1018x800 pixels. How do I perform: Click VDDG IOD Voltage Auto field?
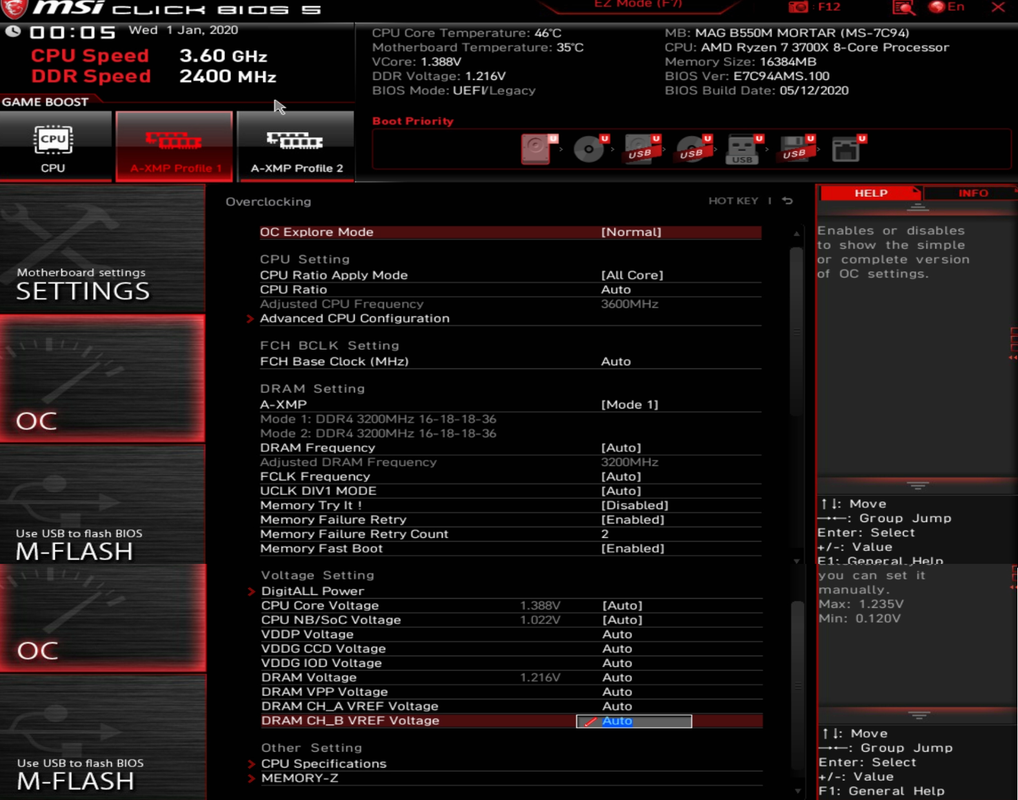617,662
